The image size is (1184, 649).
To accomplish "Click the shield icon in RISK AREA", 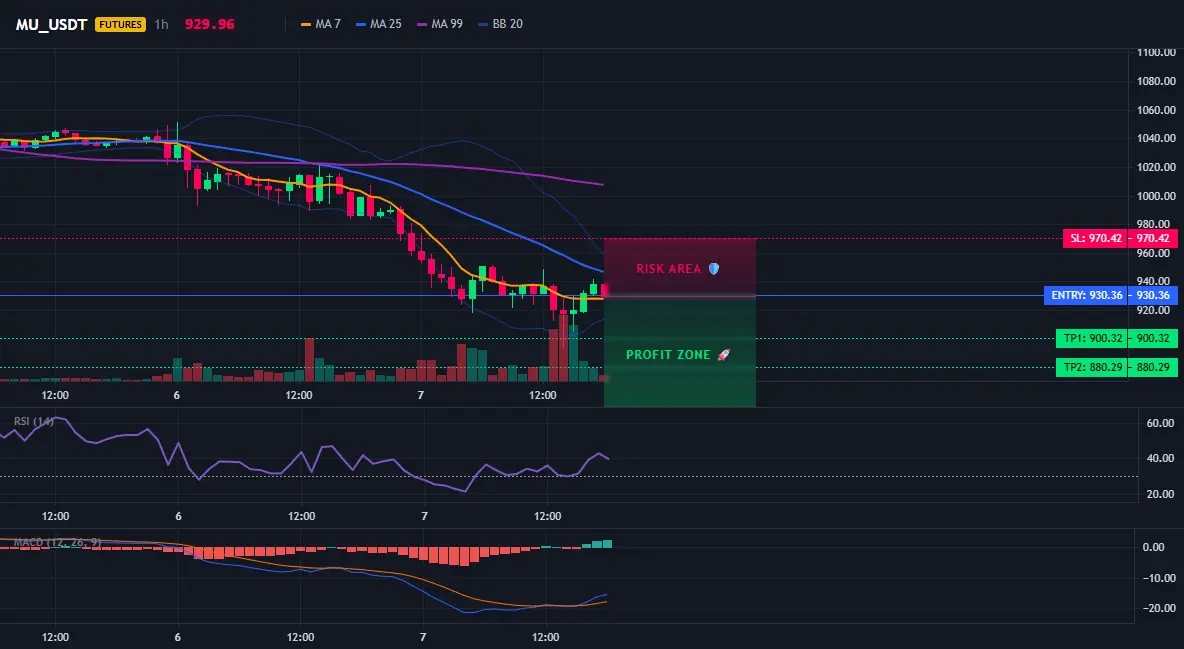I will pos(714,269).
